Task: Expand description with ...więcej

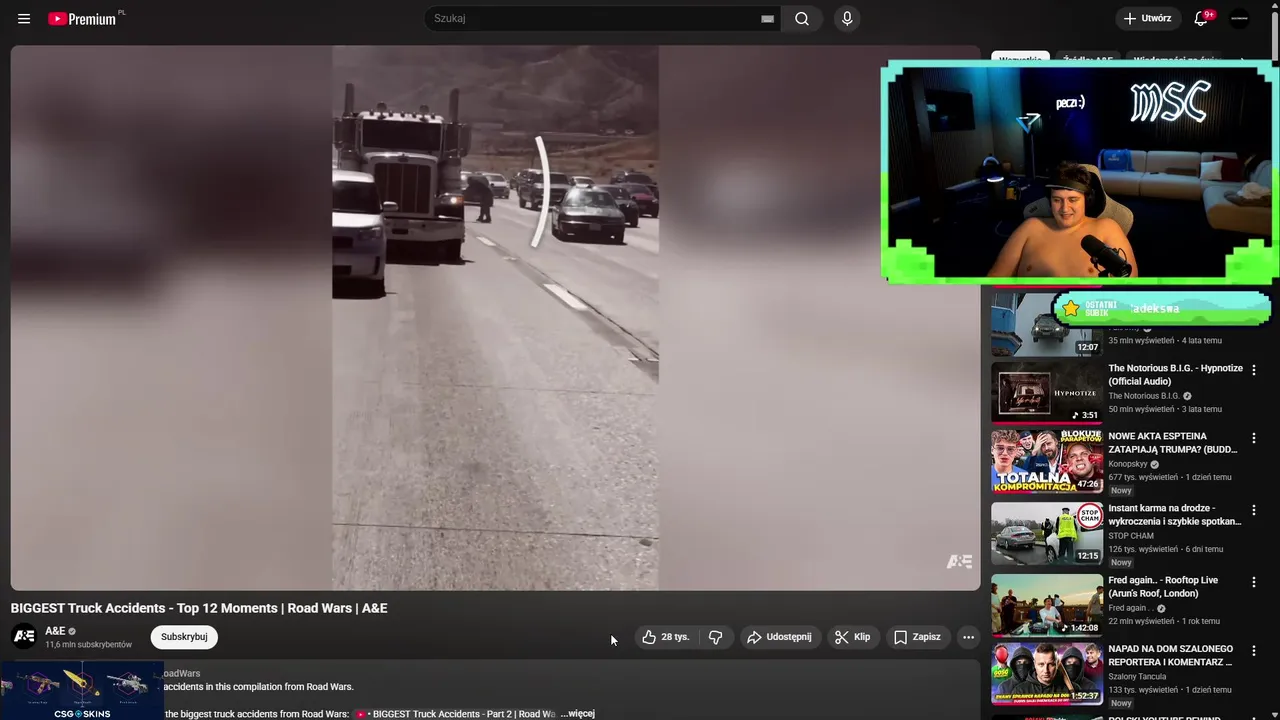Action: [578, 714]
